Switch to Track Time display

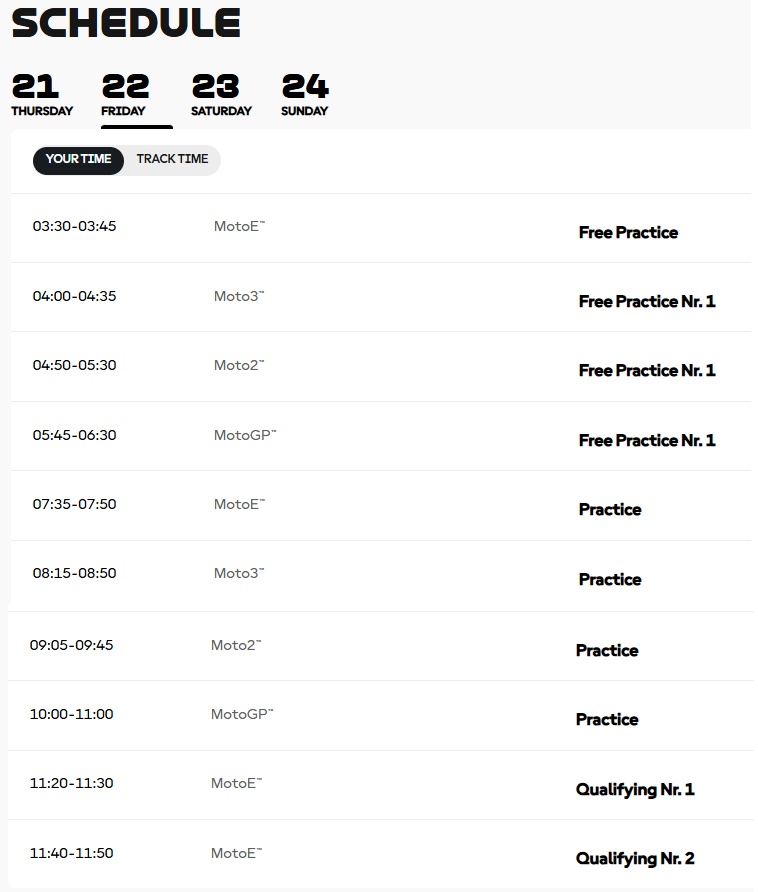point(172,160)
